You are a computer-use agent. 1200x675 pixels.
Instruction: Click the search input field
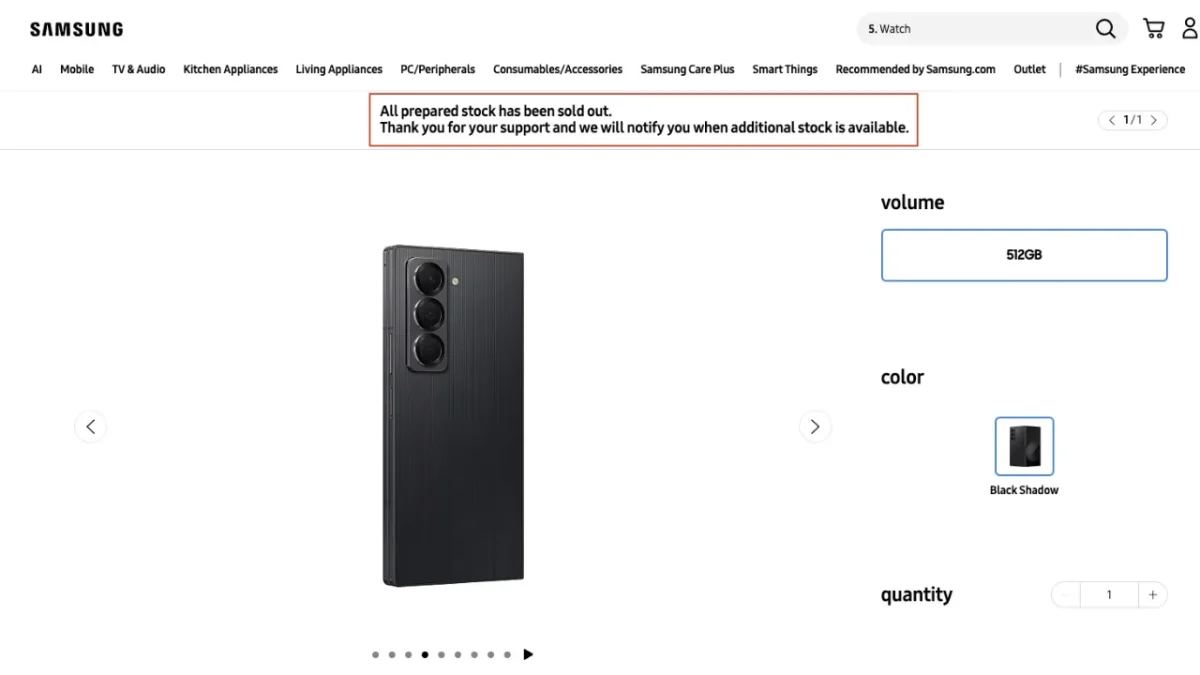975,29
